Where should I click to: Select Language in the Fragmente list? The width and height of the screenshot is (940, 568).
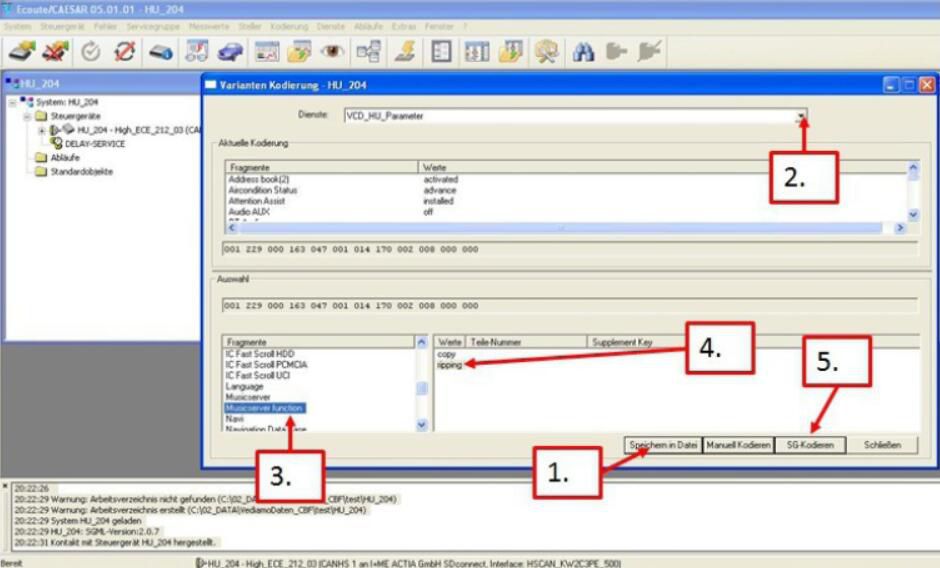pos(244,386)
